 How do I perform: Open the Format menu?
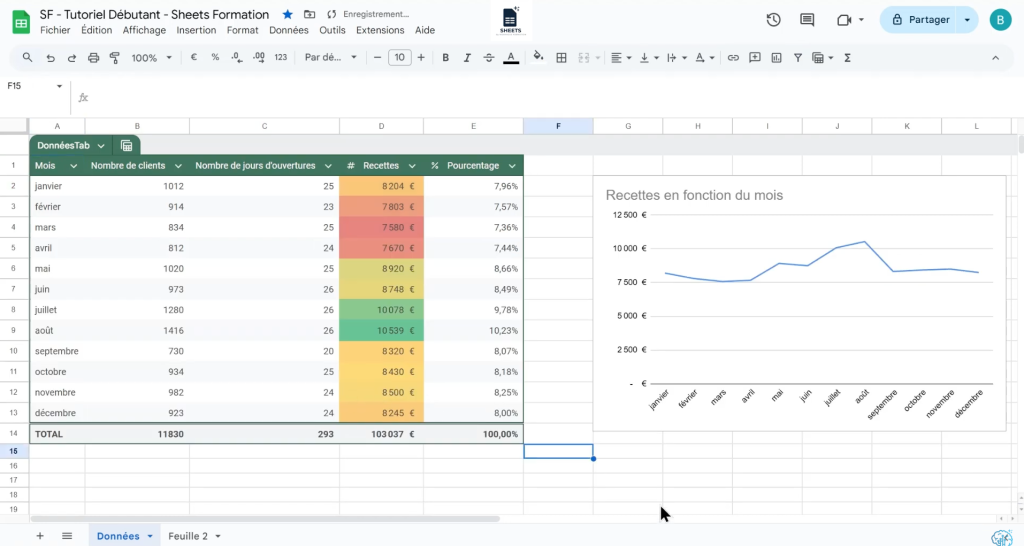242,30
